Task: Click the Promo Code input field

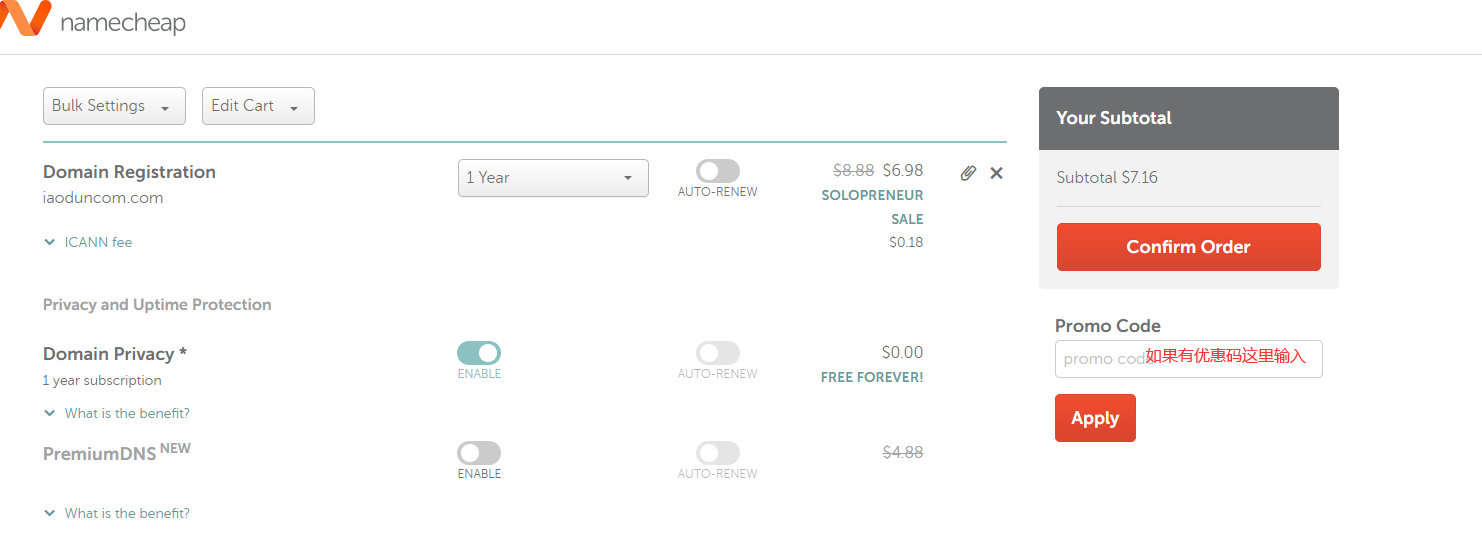Action: click(x=1188, y=359)
